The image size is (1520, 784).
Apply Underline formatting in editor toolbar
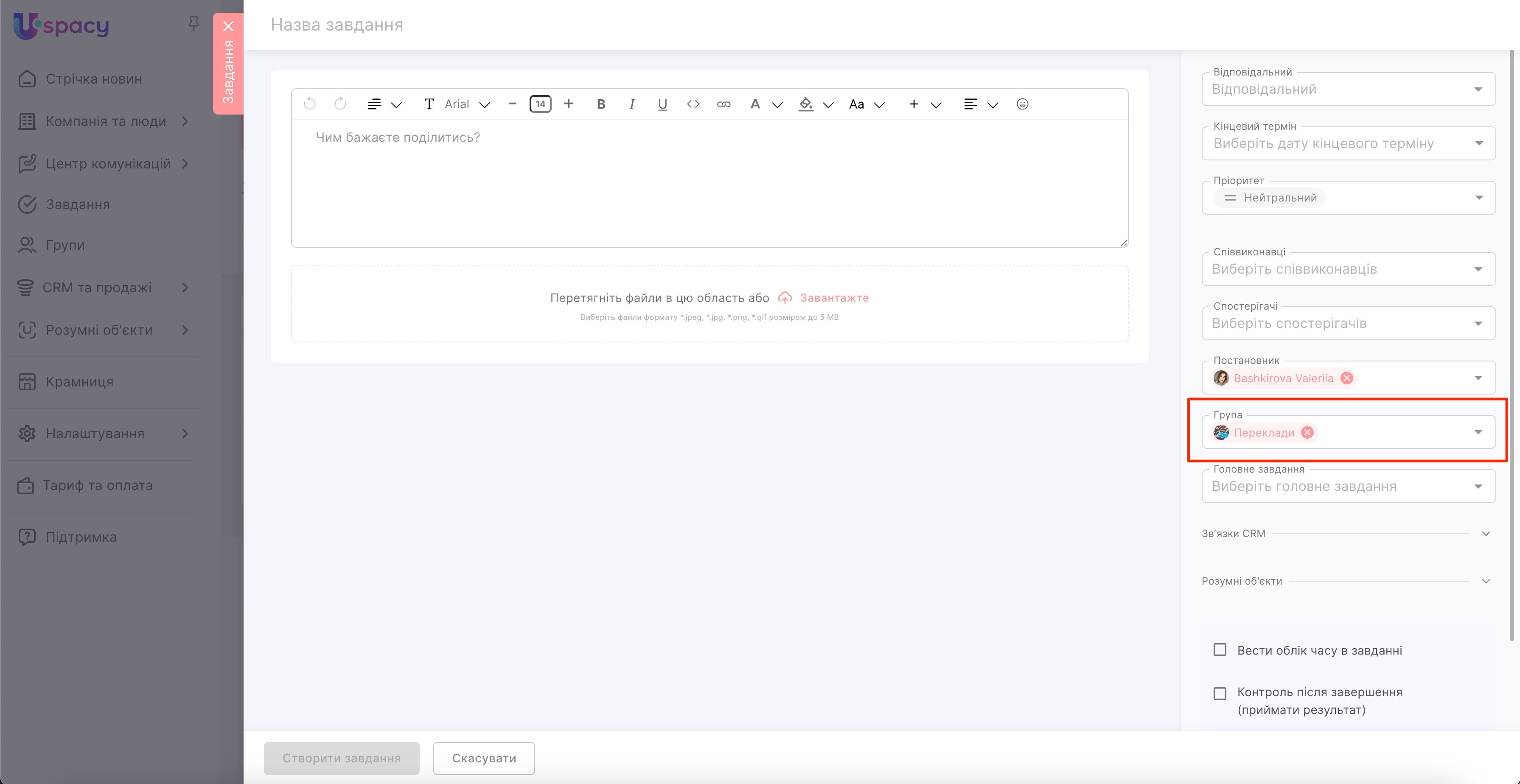click(x=662, y=104)
